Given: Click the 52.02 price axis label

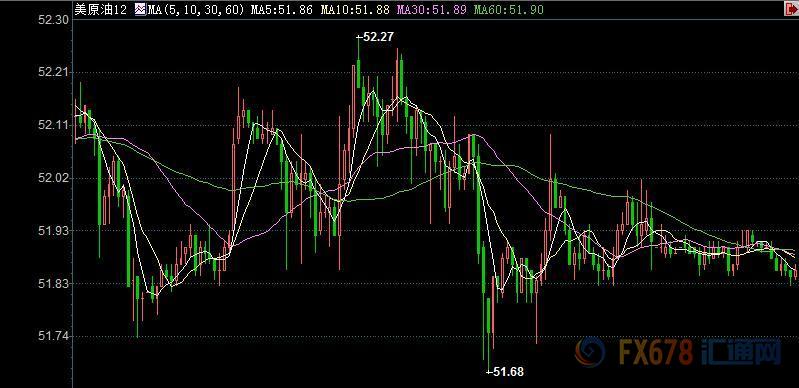Looking at the screenshot, I should tap(53, 178).
